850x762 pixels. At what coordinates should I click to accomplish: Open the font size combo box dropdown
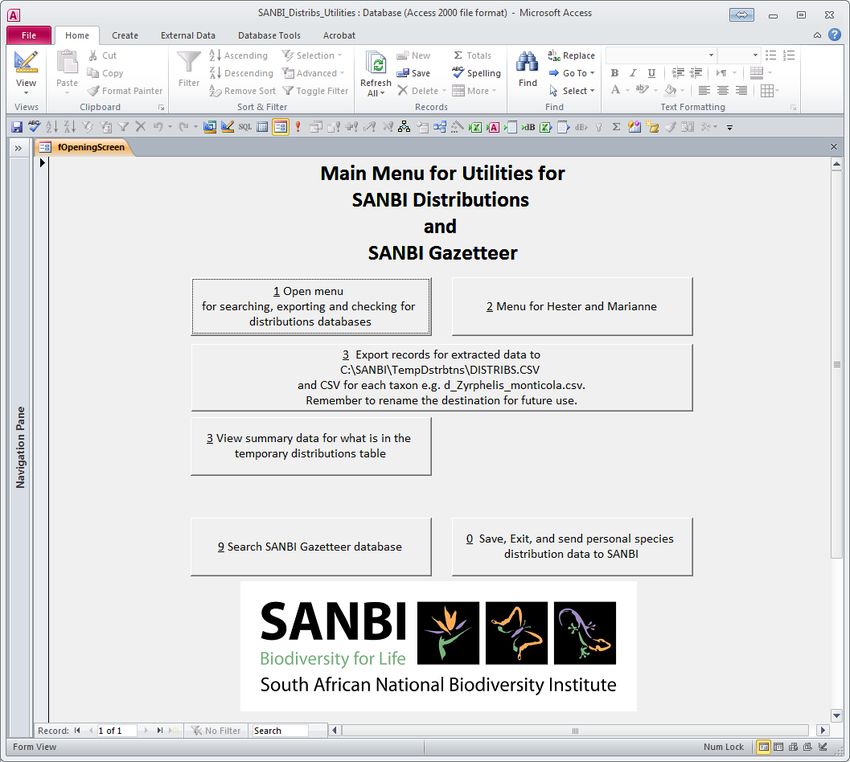(x=755, y=55)
